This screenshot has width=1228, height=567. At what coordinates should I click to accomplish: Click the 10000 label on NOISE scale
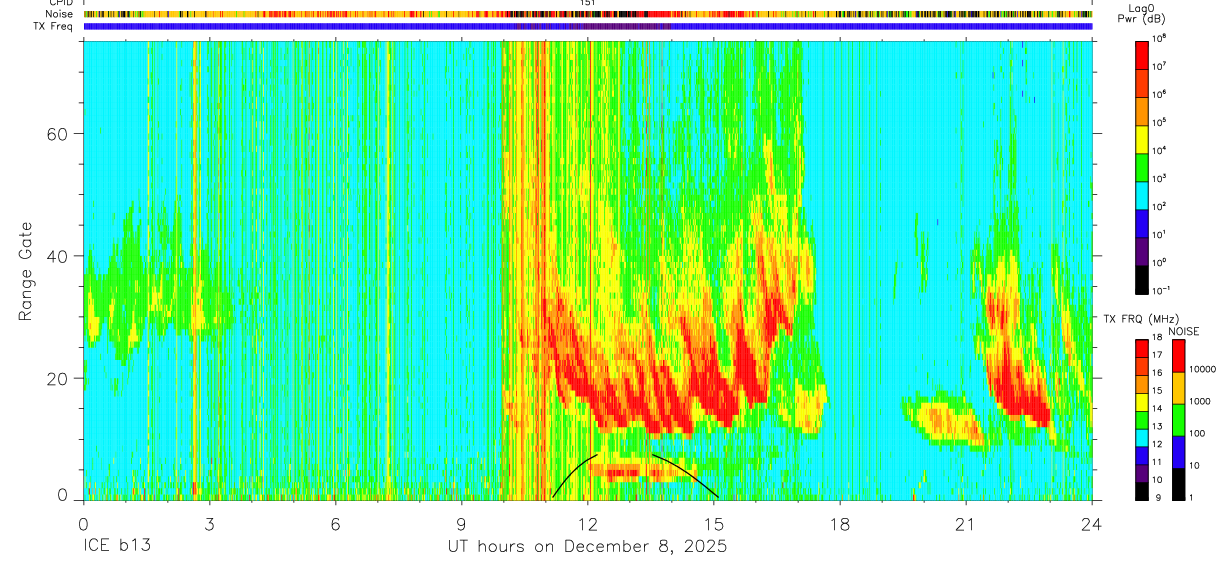(x=1203, y=370)
